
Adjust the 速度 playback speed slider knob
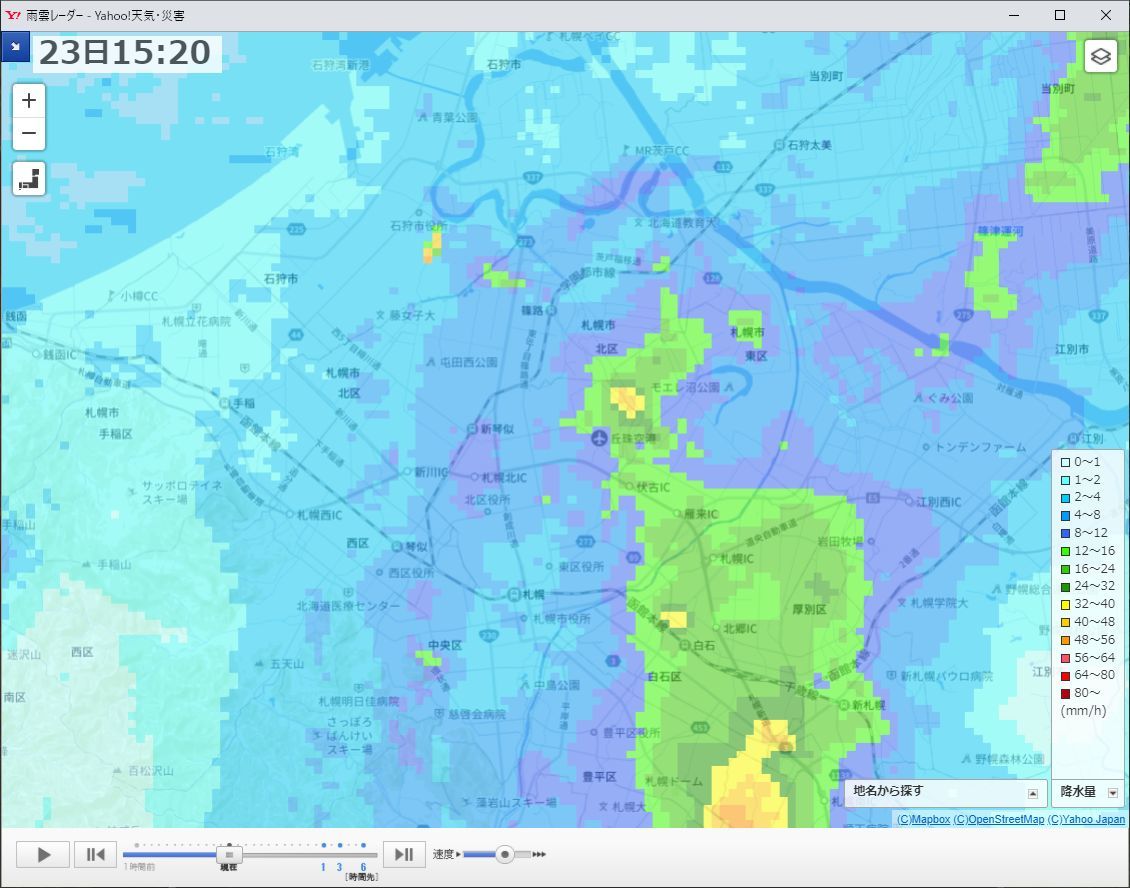pyautogui.click(x=505, y=855)
